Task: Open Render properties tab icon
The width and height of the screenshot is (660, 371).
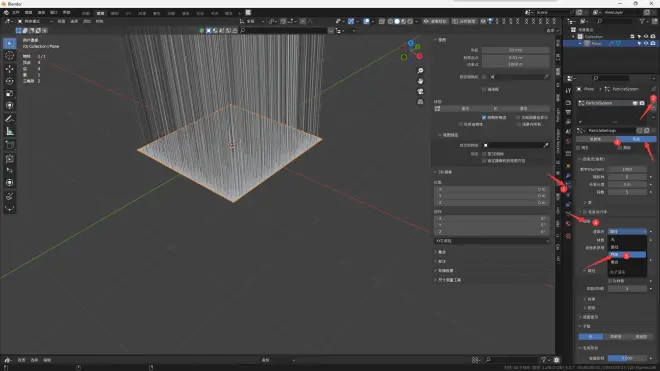Action: click(568, 102)
